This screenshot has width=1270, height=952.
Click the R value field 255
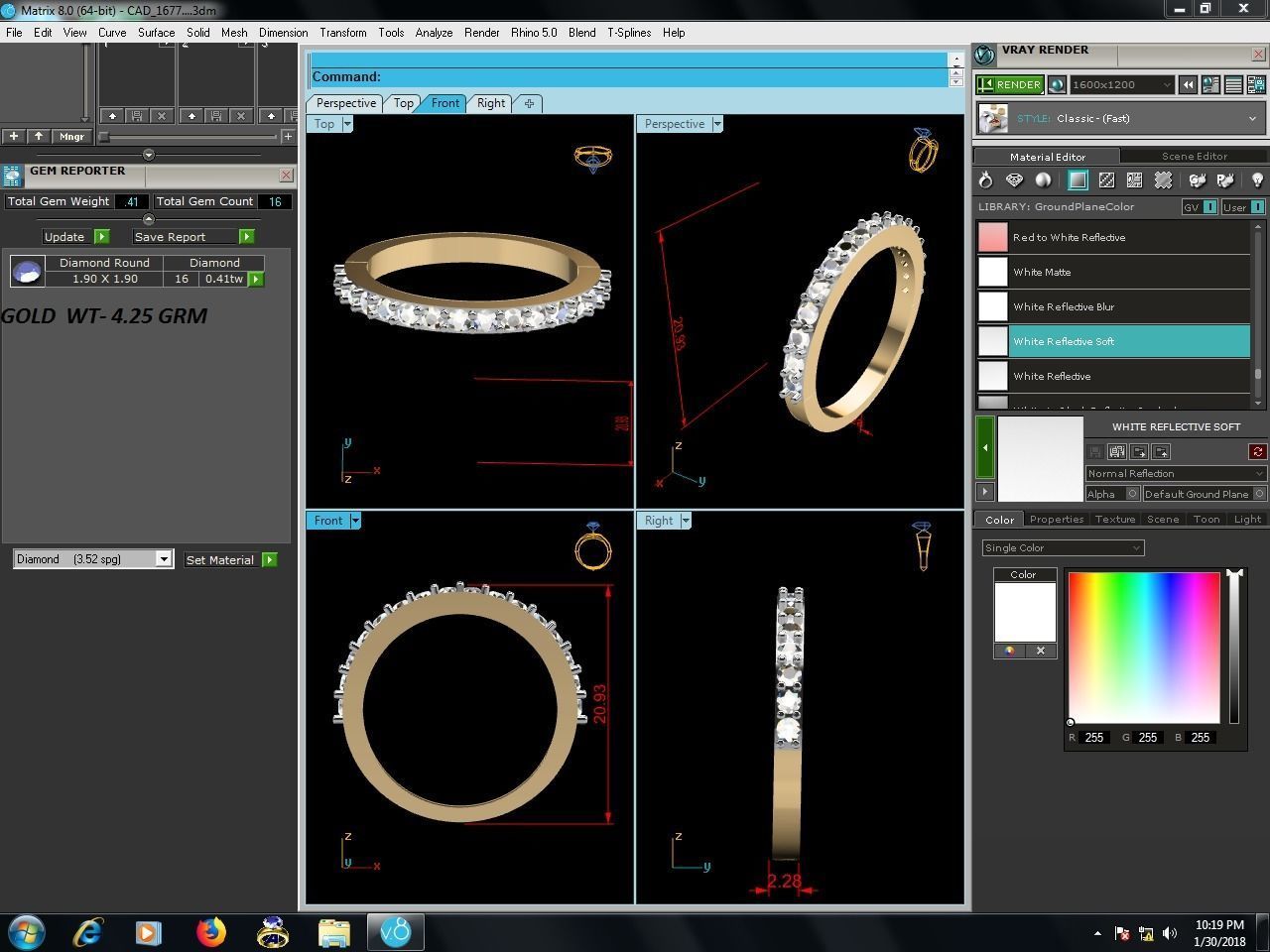click(x=1094, y=738)
